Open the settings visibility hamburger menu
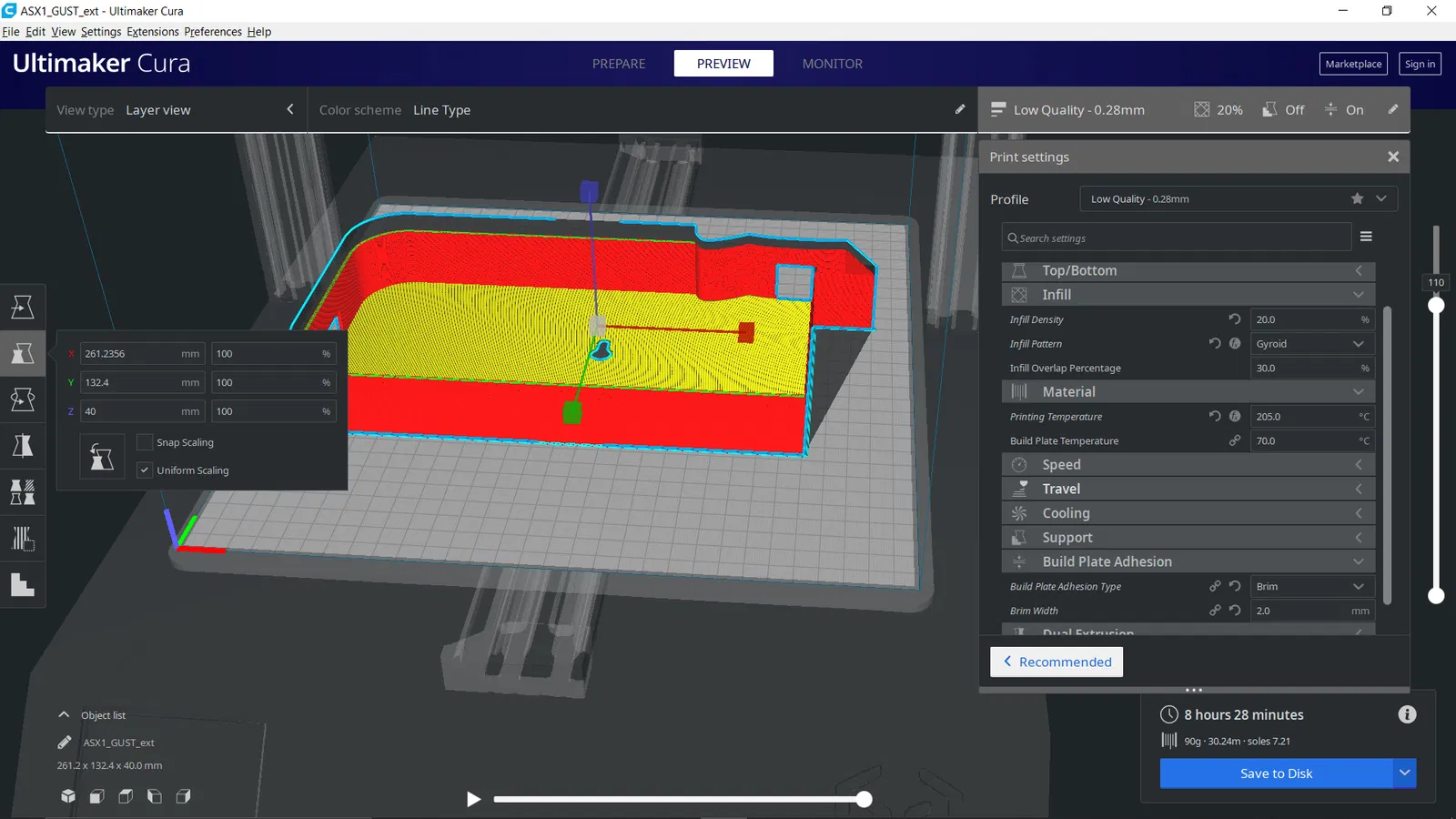1456x819 pixels. [x=1366, y=237]
